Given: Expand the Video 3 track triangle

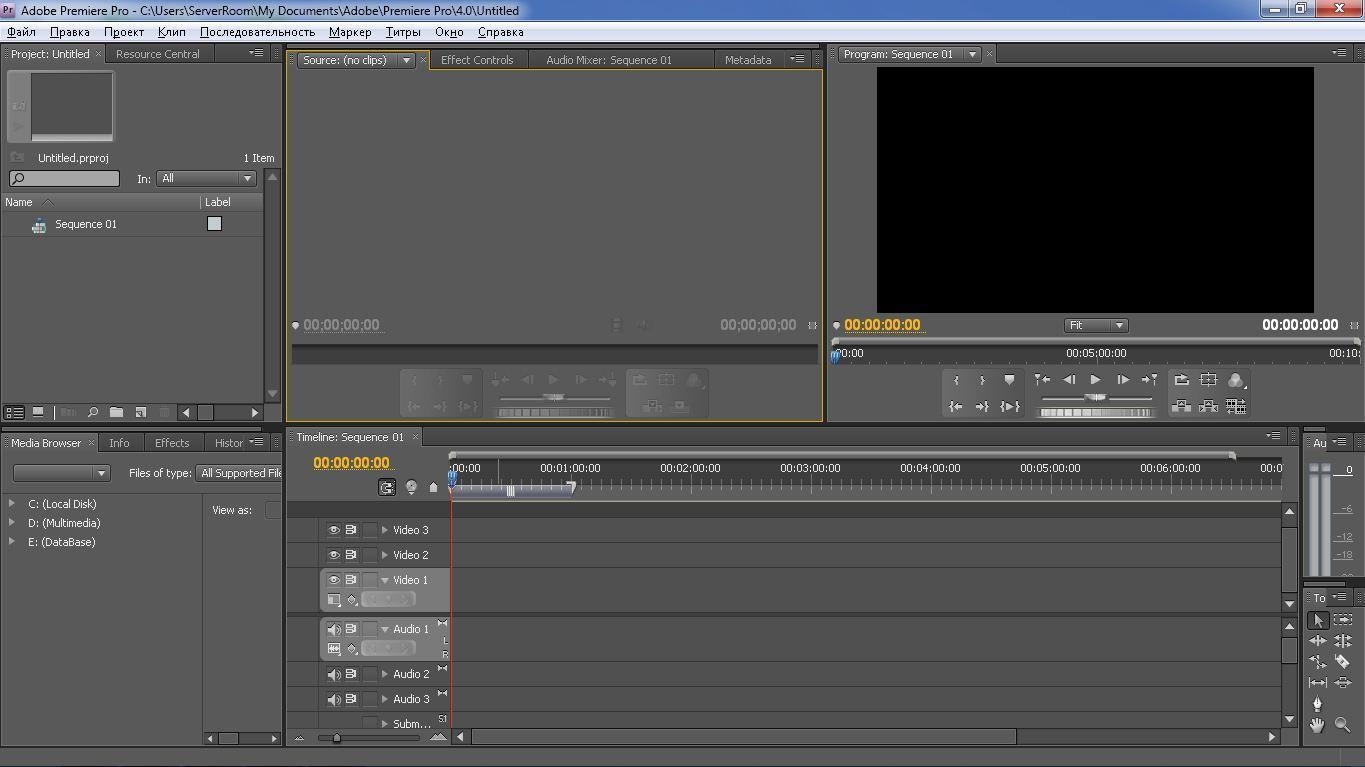Looking at the screenshot, I should tap(385, 530).
